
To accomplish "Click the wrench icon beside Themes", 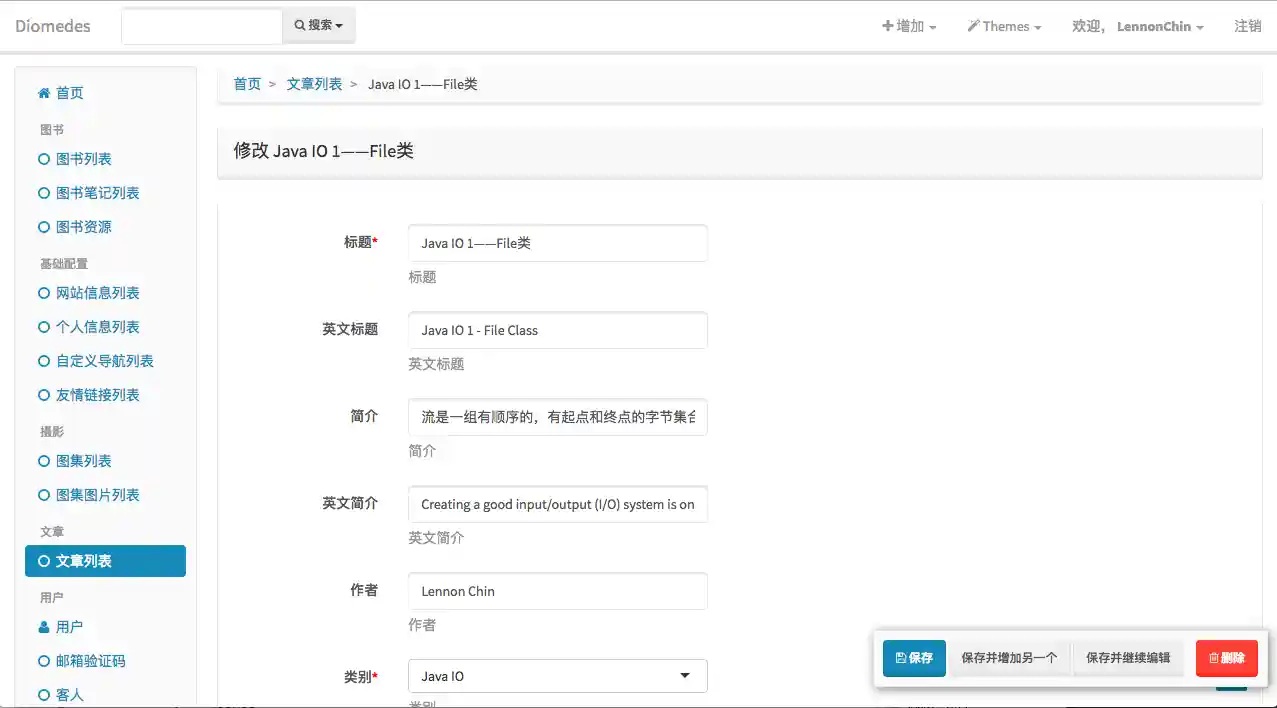I will click(x=972, y=25).
